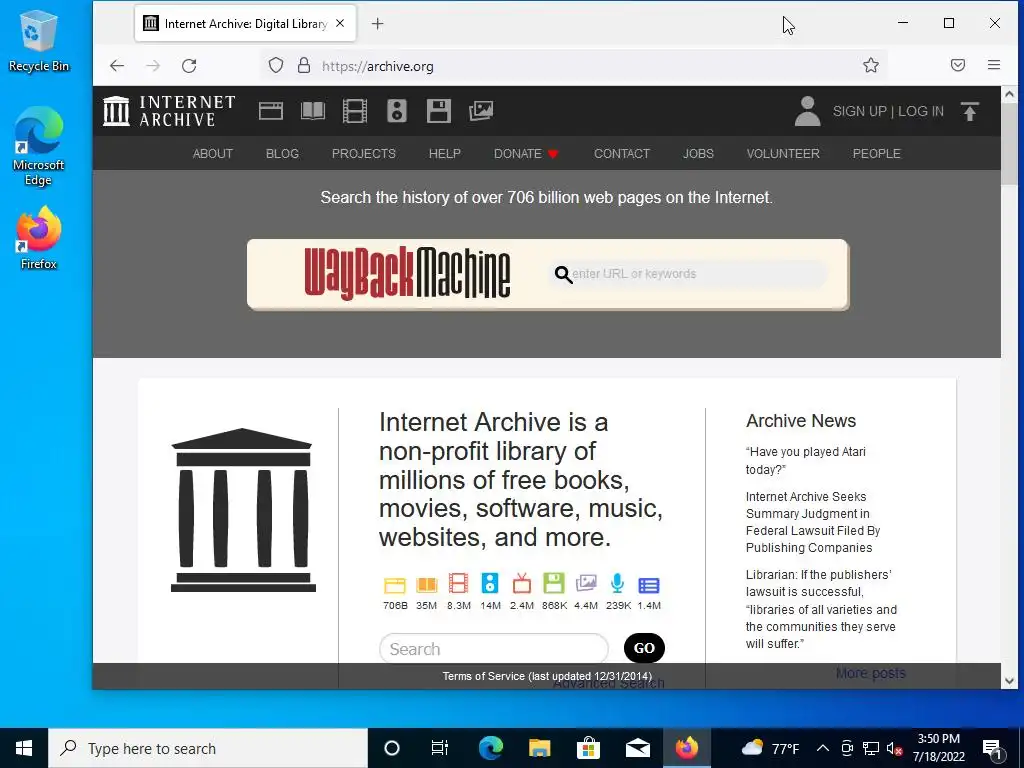Viewport: 1024px width, 768px height.
Task: Open Firefox application menu
Action: click(x=994, y=65)
